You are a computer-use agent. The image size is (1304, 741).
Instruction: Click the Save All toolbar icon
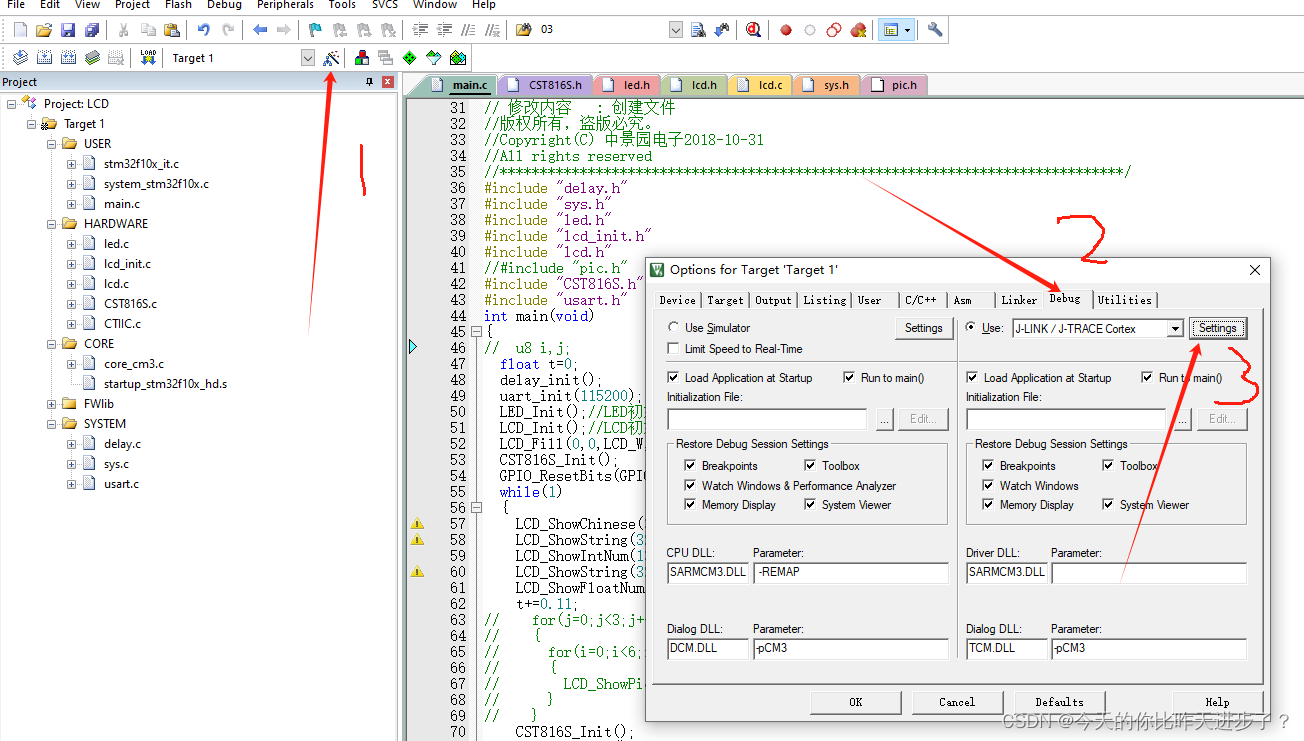pyautogui.click(x=90, y=29)
